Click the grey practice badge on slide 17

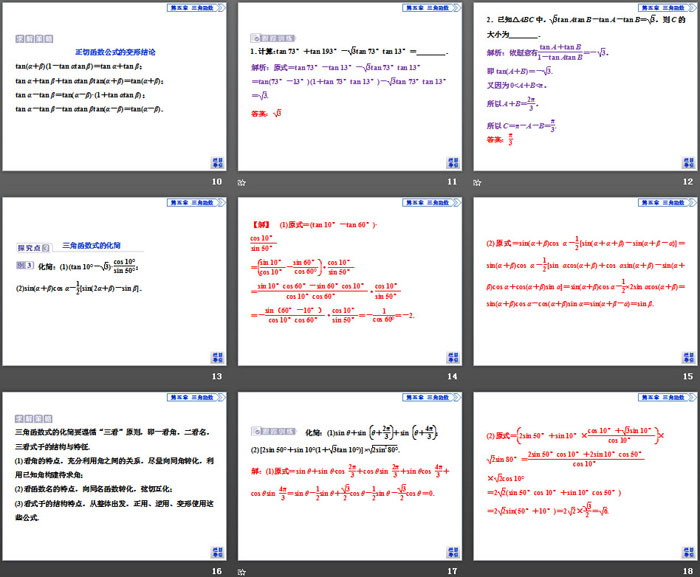tap(273, 431)
